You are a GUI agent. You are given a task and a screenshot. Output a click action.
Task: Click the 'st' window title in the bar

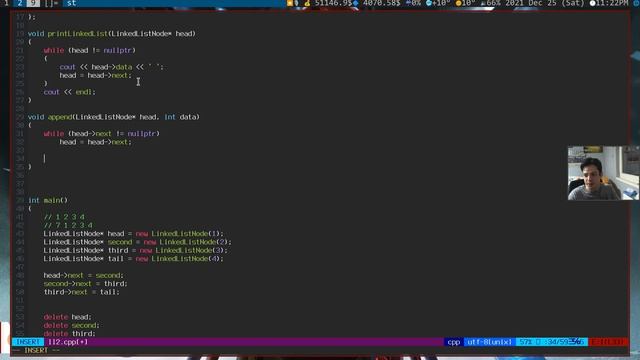71,3
